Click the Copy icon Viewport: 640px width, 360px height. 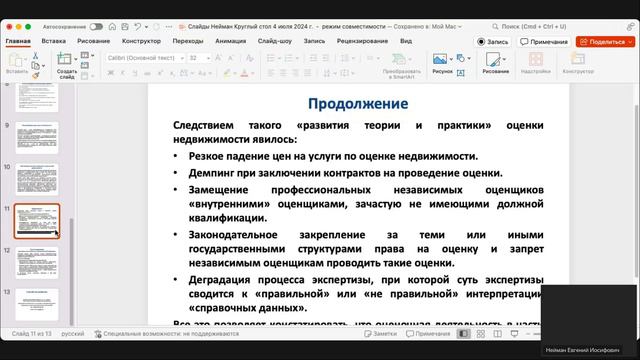36,66
